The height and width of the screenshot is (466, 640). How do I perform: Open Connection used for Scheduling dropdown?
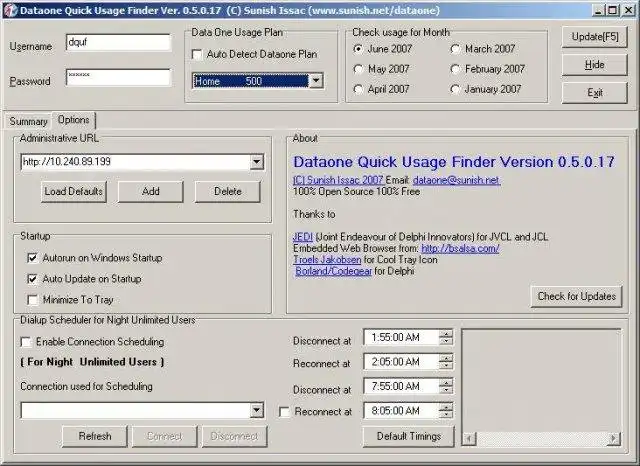(257, 410)
